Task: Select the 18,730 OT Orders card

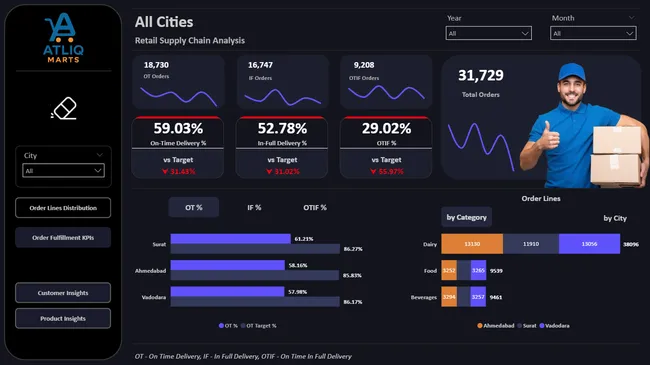Action: tap(179, 82)
